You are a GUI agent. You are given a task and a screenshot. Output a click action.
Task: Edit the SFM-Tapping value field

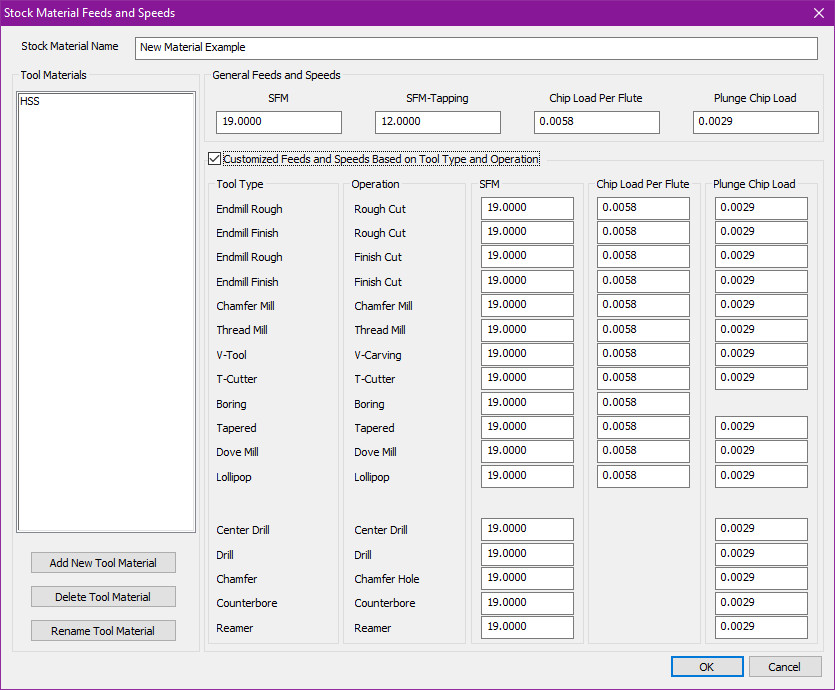(437, 121)
